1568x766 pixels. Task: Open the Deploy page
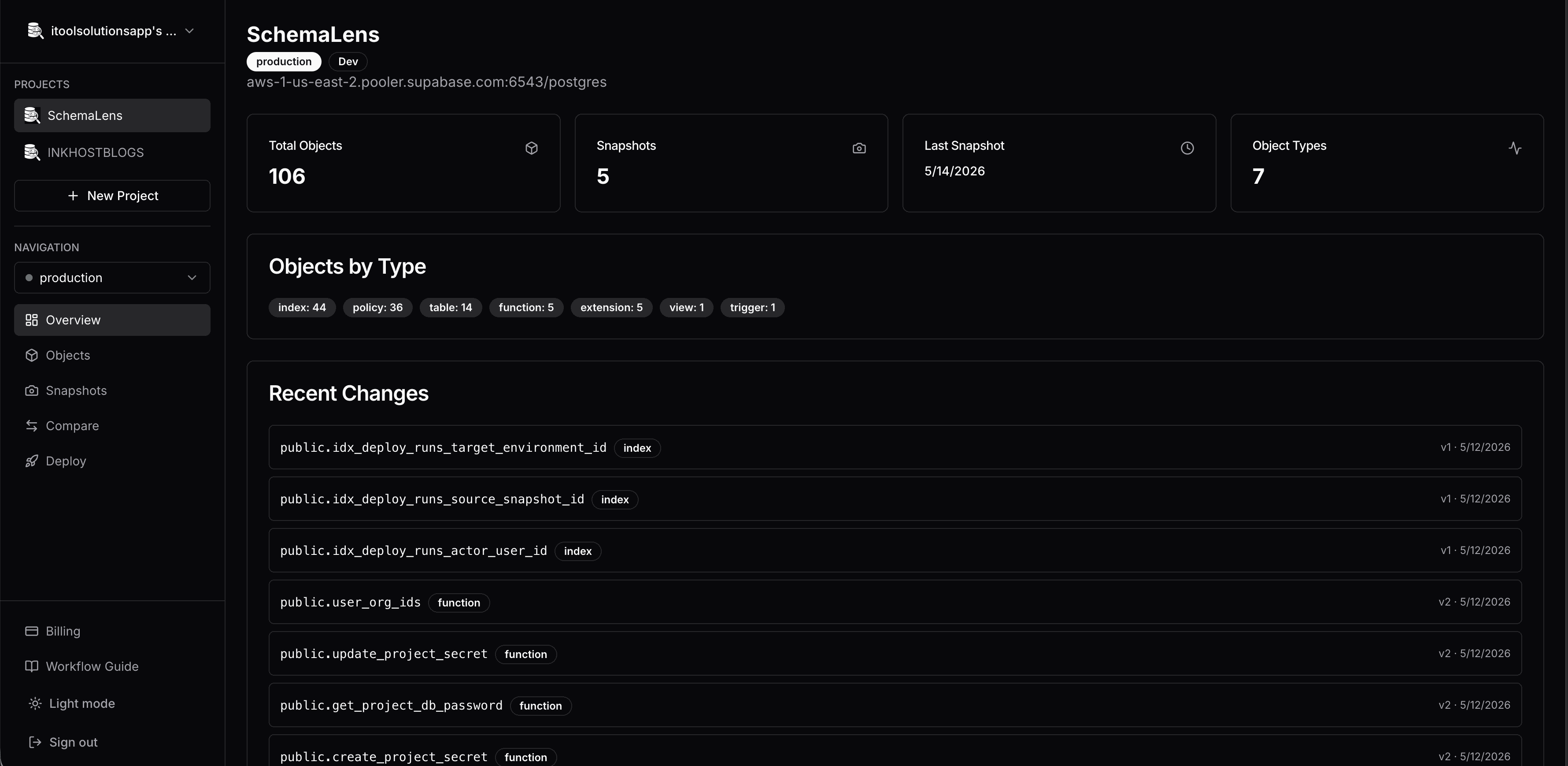[x=112, y=461]
